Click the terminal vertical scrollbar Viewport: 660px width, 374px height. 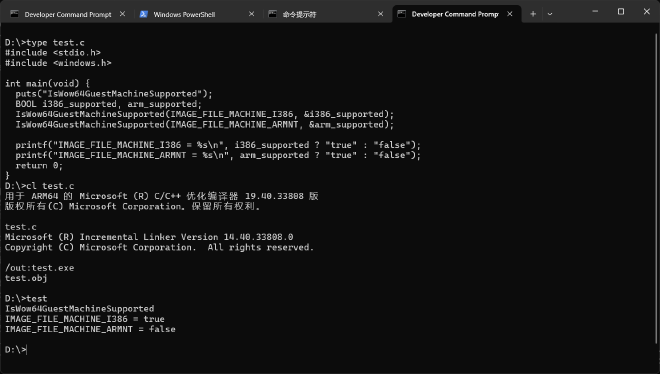[656, 188]
